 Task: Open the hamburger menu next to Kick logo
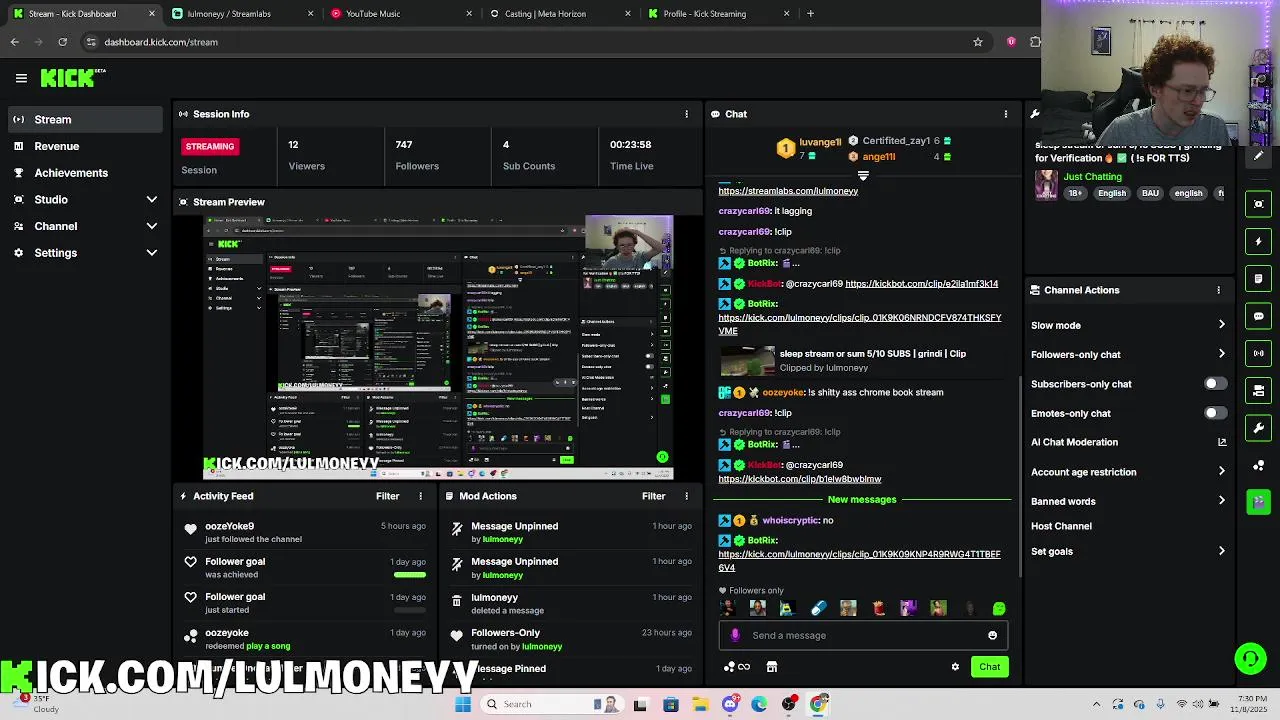click(x=21, y=78)
